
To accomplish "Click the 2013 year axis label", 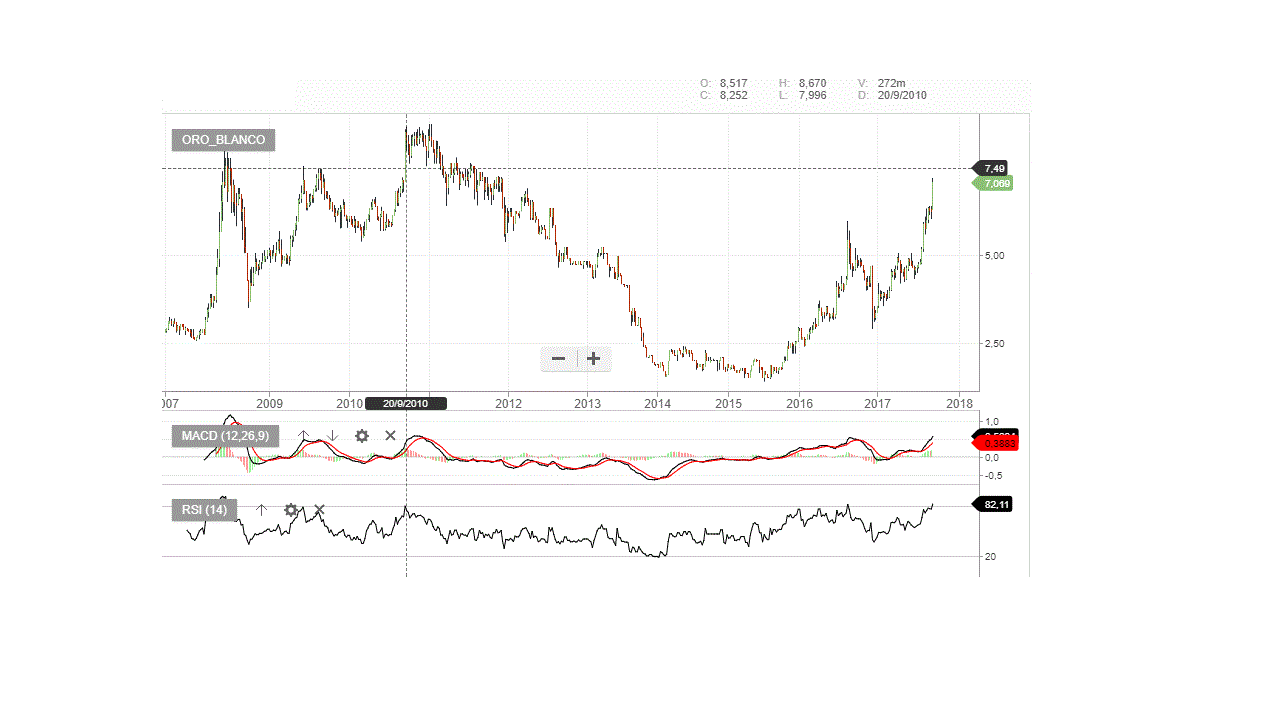I will (x=587, y=404).
